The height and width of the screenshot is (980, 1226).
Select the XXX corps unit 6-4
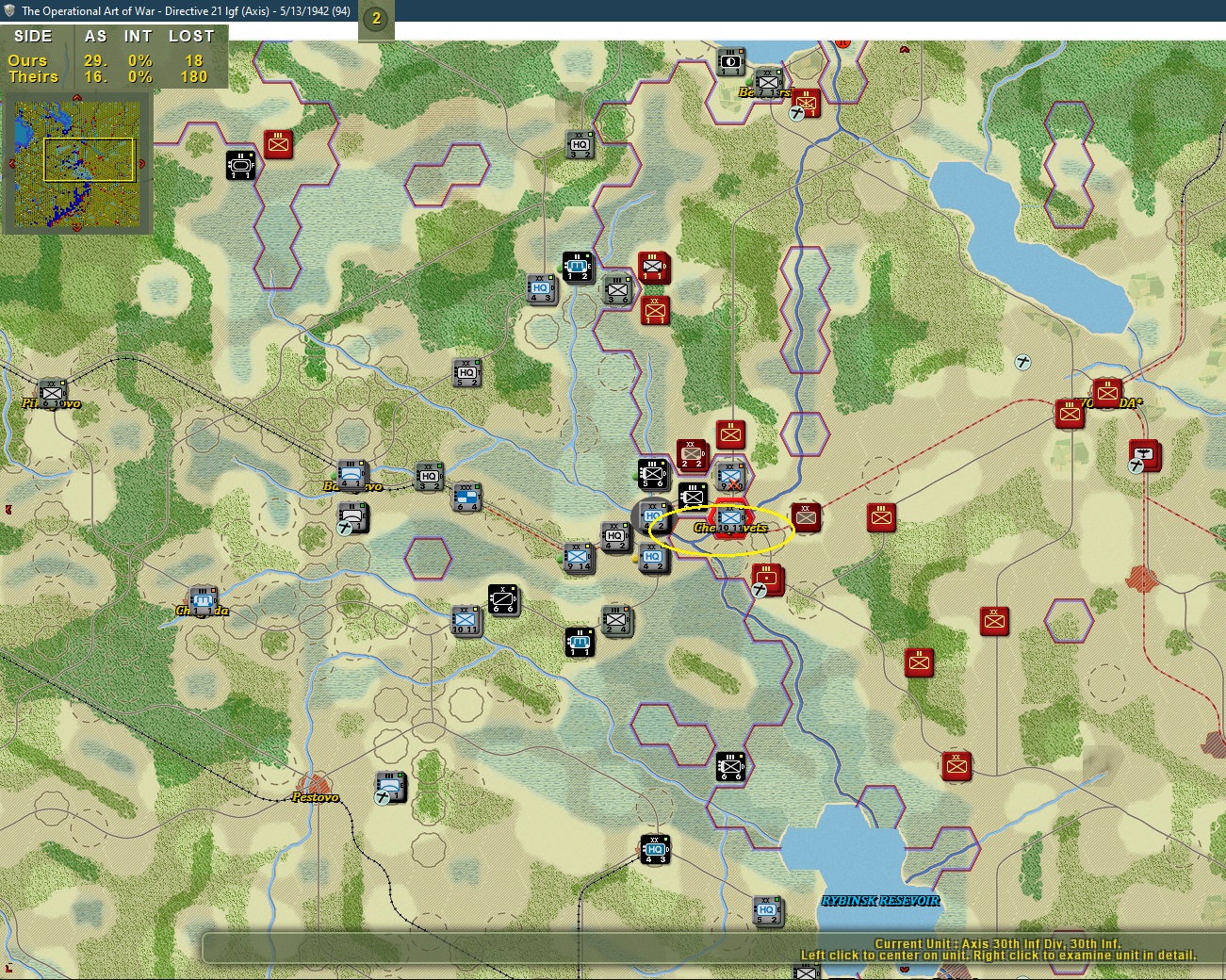(x=467, y=497)
